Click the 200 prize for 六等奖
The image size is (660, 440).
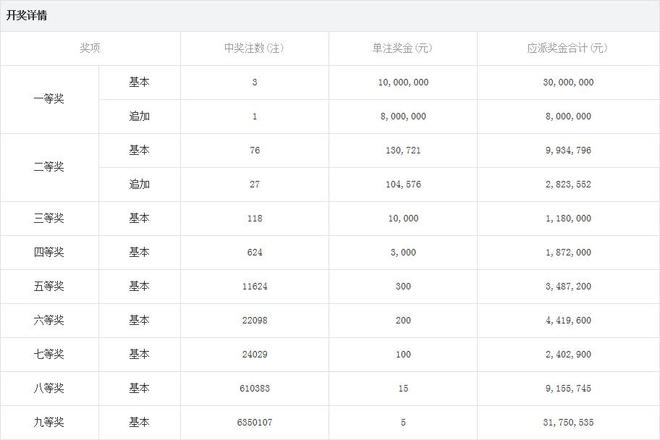(403, 321)
